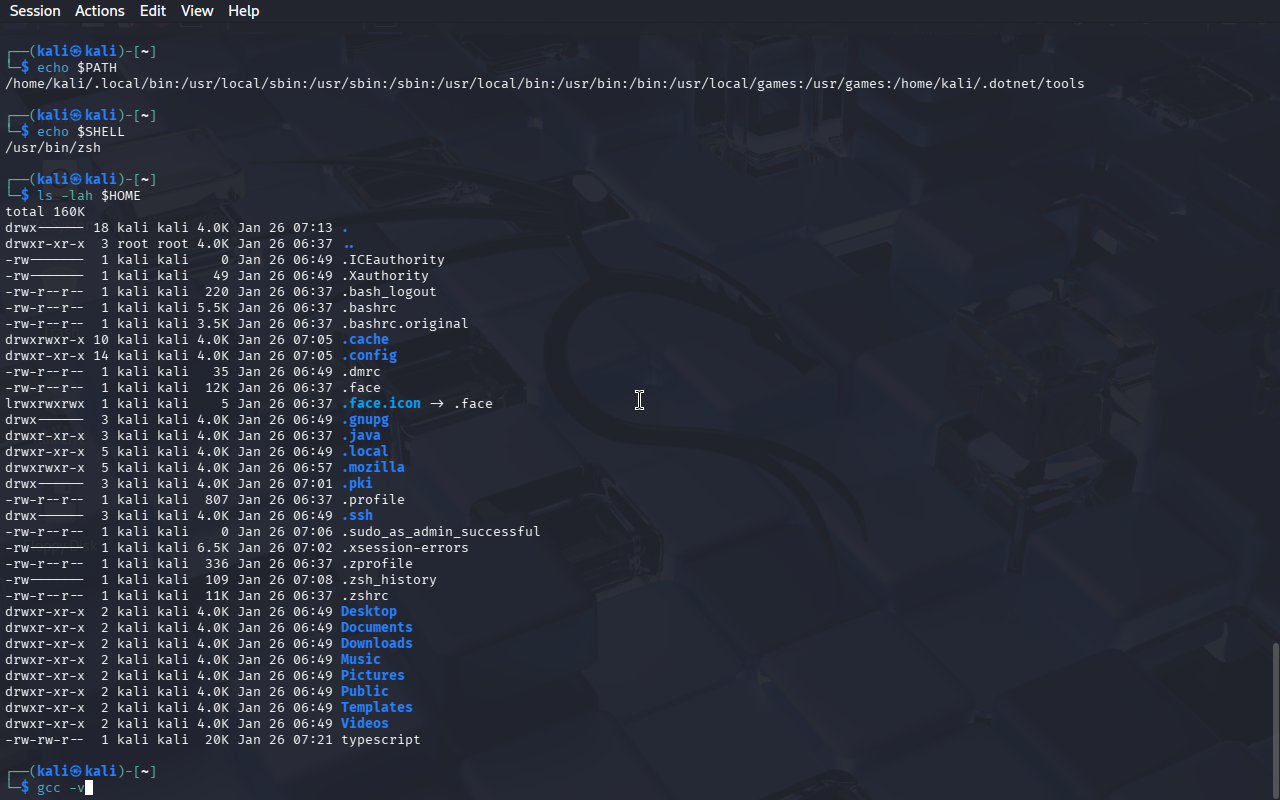Image resolution: width=1280 pixels, height=800 pixels.
Task: Click the Downloads directory entry
Action: [376, 644]
